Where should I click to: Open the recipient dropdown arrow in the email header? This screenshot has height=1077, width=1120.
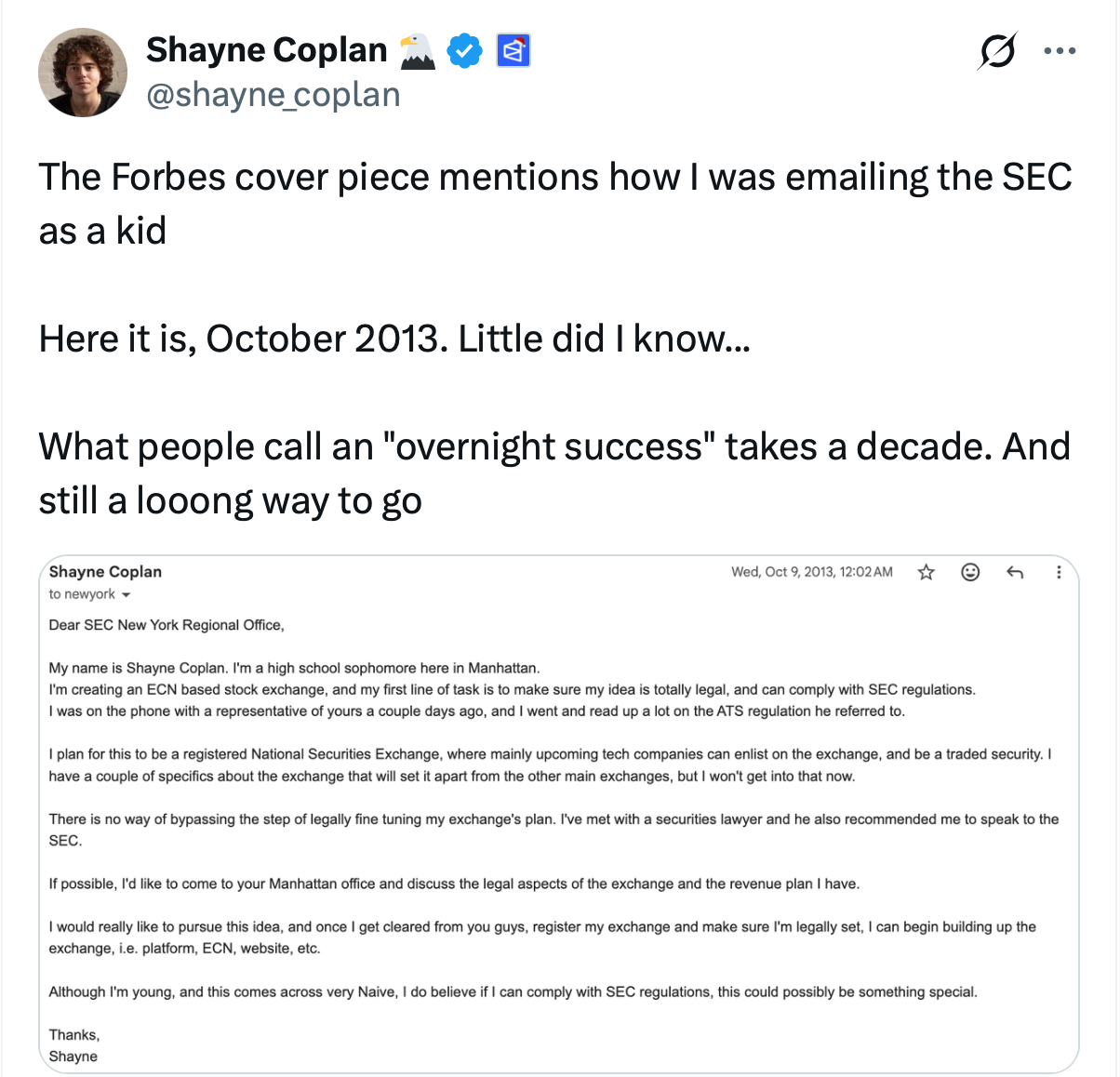pyautogui.click(x=126, y=593)
